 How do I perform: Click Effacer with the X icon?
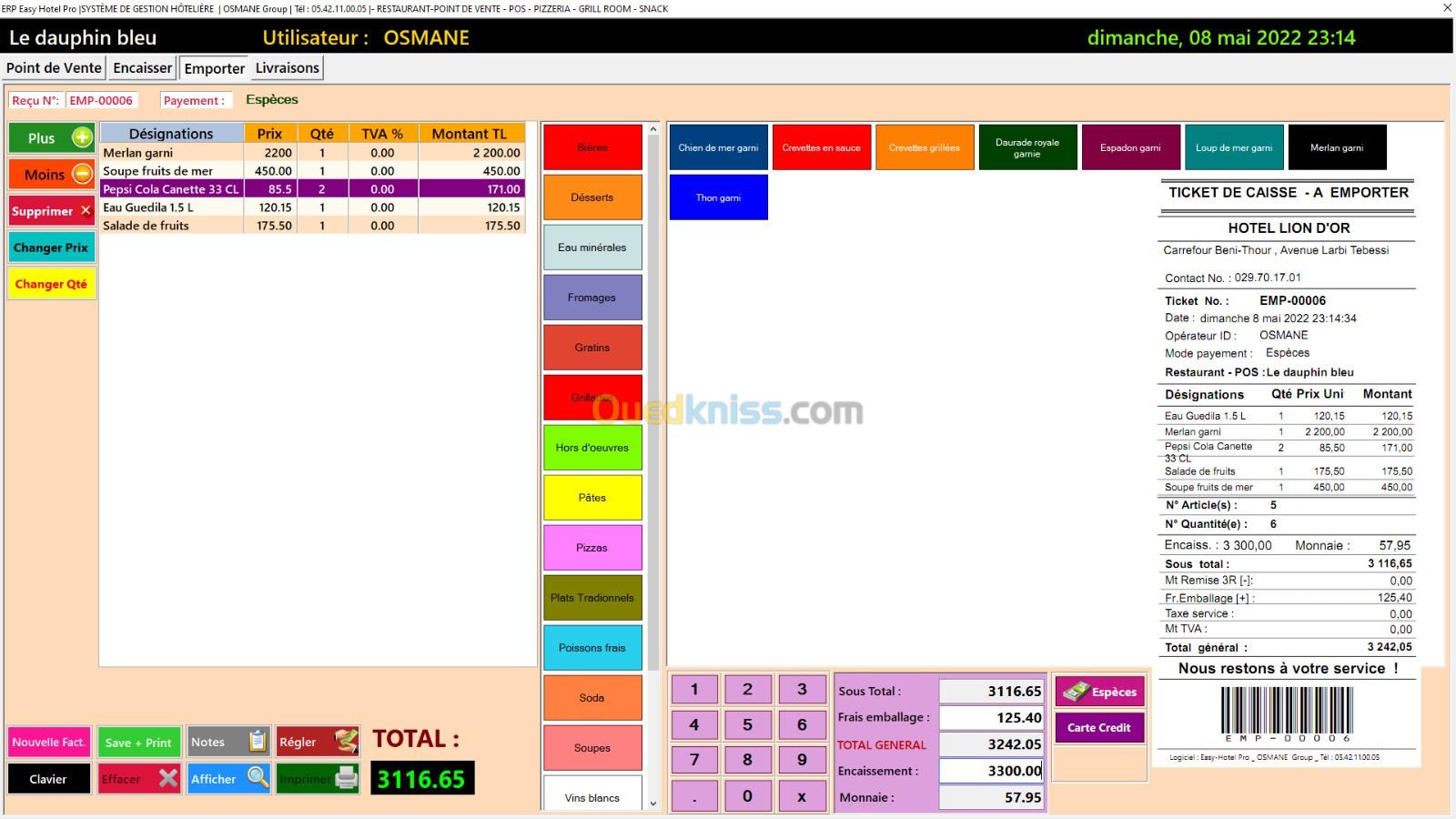[x=139, y=779]
